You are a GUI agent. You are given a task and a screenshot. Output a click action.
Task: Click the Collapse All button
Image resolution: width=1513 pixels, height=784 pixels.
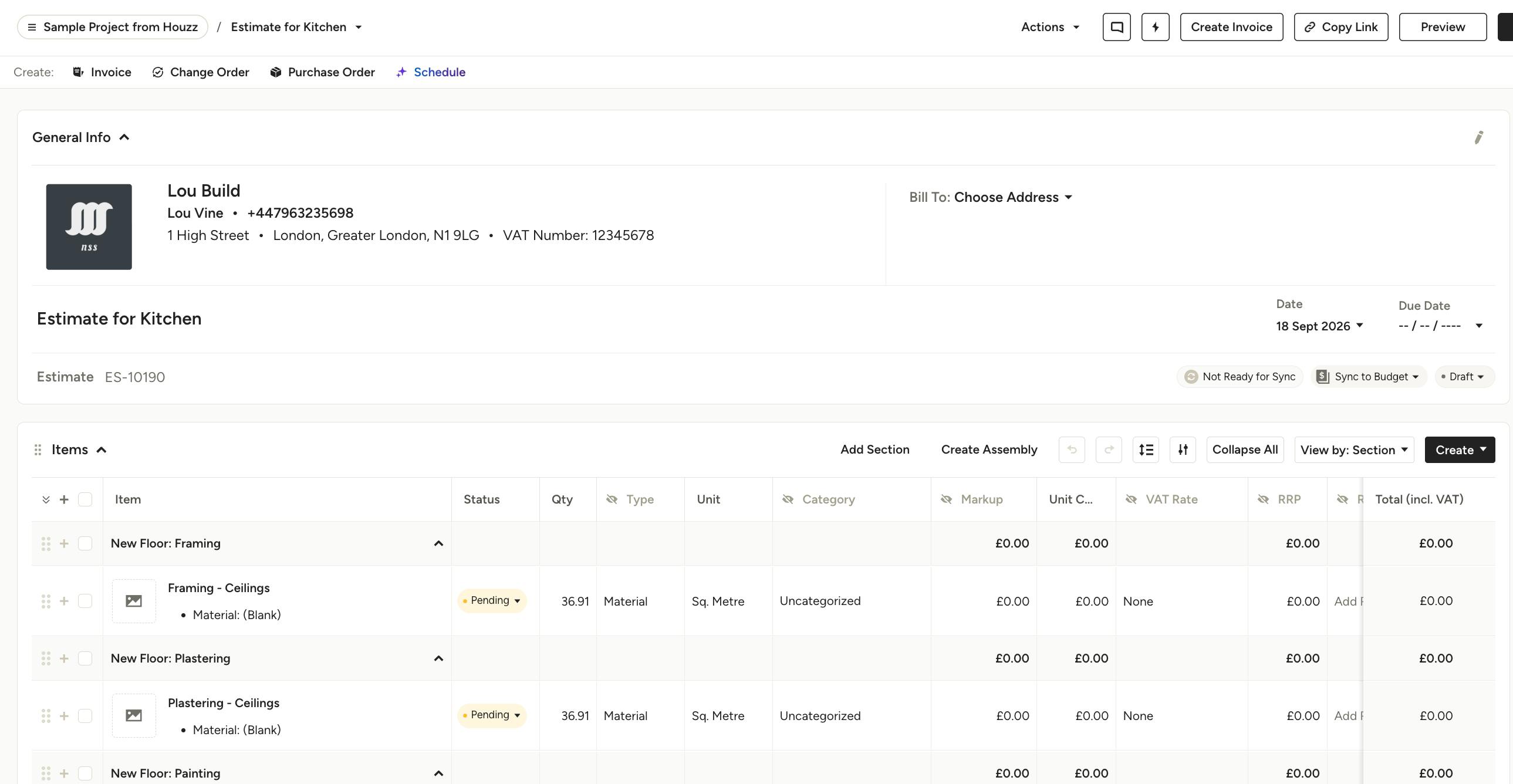1245,450
